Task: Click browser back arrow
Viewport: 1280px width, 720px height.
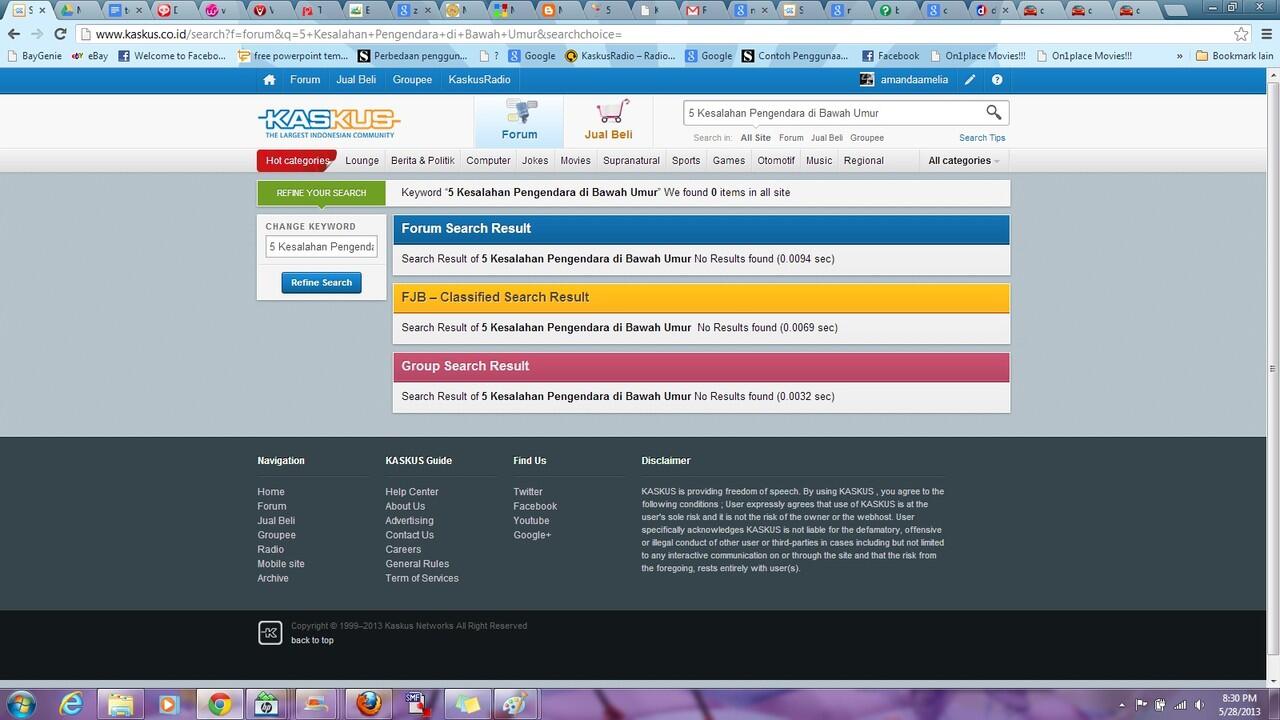Action: [x=14, y=34]
